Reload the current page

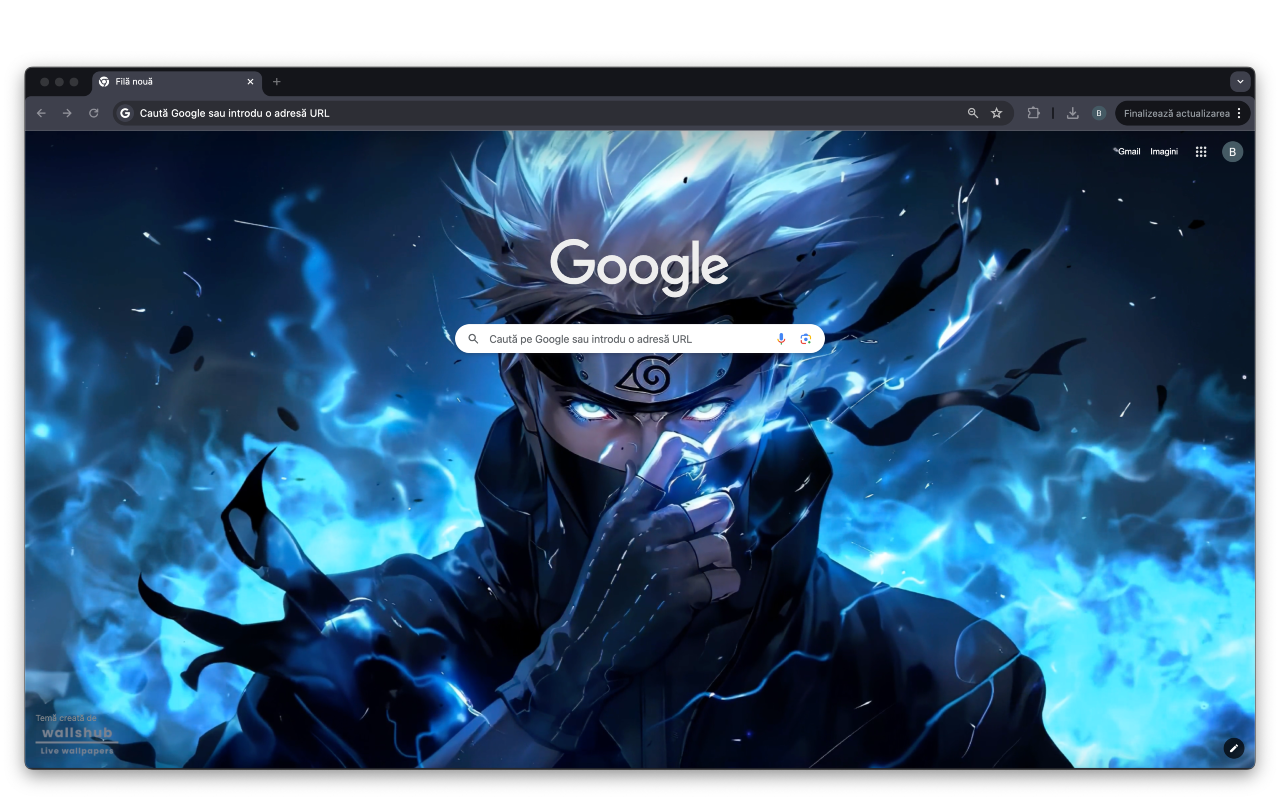pos(94,113)
